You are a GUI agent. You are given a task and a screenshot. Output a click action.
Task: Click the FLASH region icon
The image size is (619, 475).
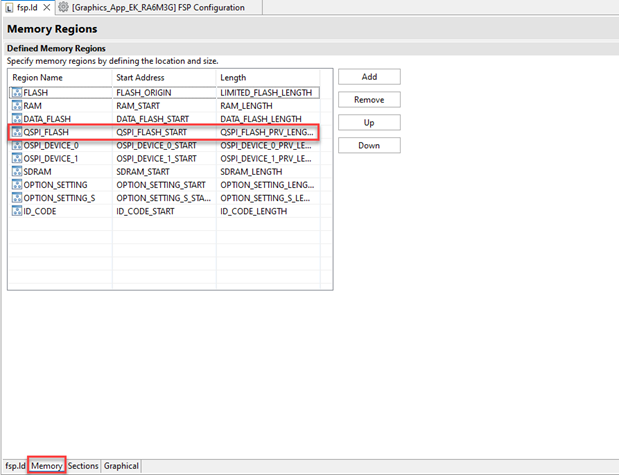(16, 93)
